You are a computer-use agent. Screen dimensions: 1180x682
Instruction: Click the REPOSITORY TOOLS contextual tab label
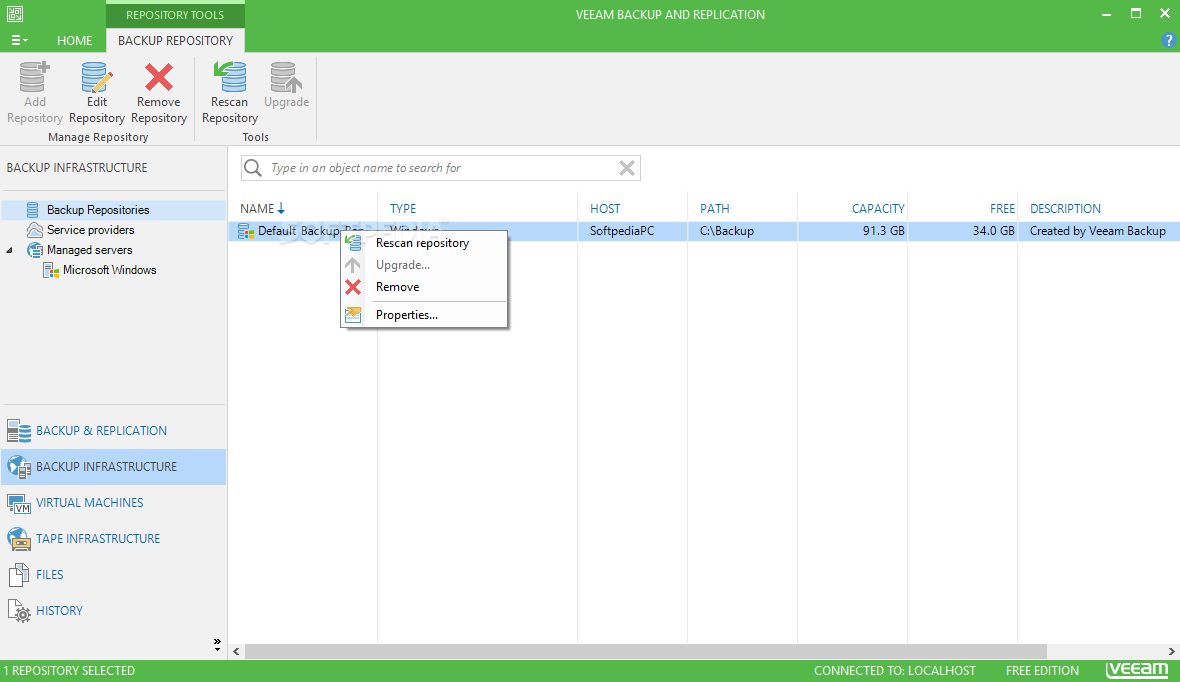pos(175,15)
